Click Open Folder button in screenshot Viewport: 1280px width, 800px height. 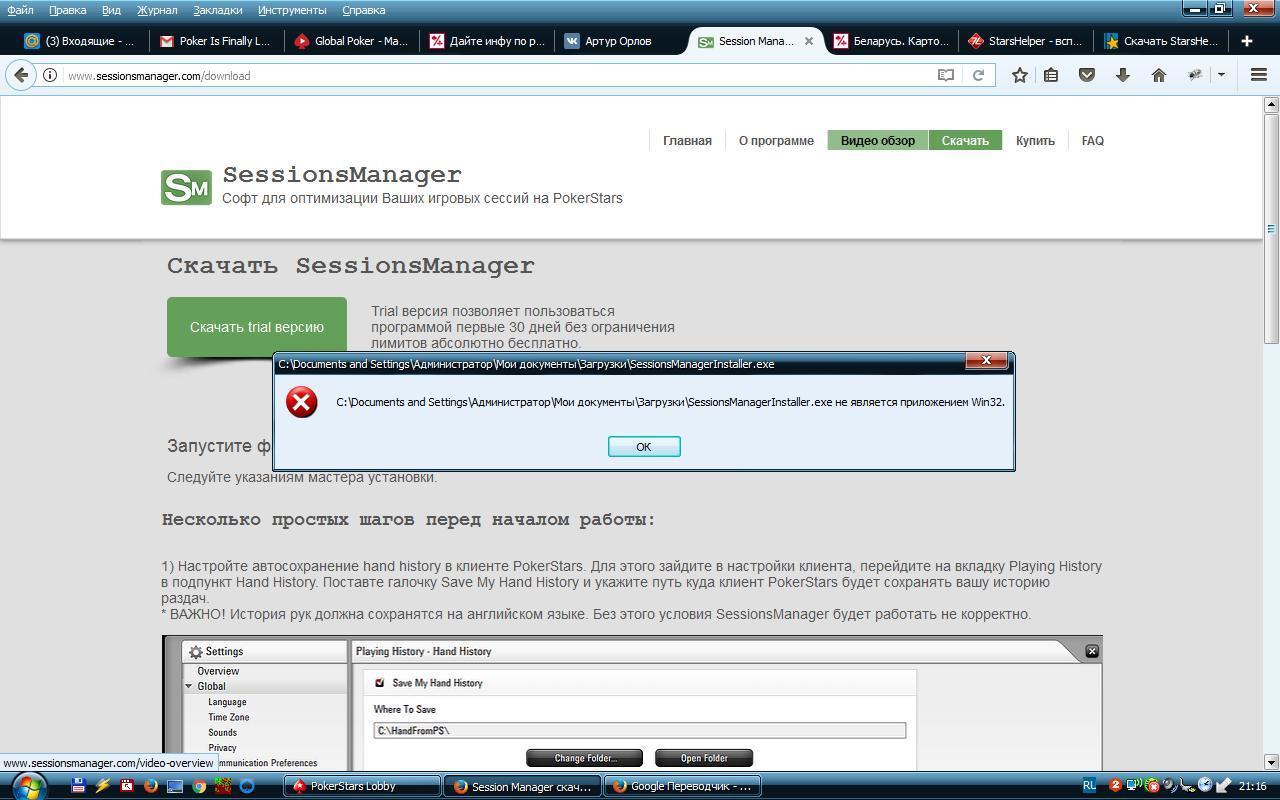point(704,758)
